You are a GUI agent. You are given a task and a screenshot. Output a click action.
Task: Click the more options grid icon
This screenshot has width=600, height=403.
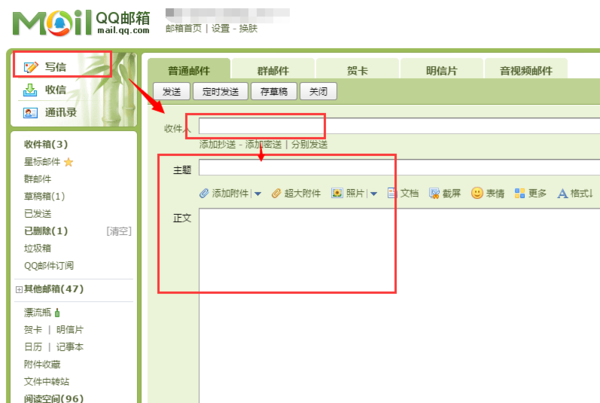click(520, 193)
